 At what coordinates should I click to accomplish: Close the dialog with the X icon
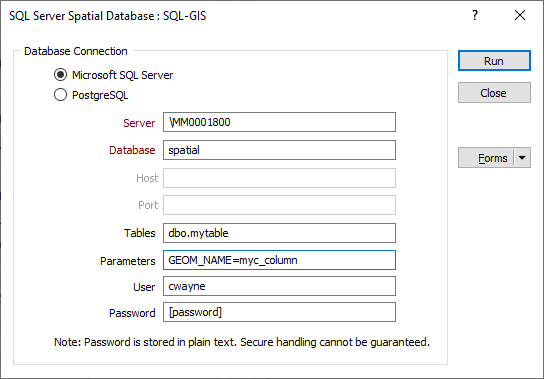pyautogui.click(x=520, y=15)
